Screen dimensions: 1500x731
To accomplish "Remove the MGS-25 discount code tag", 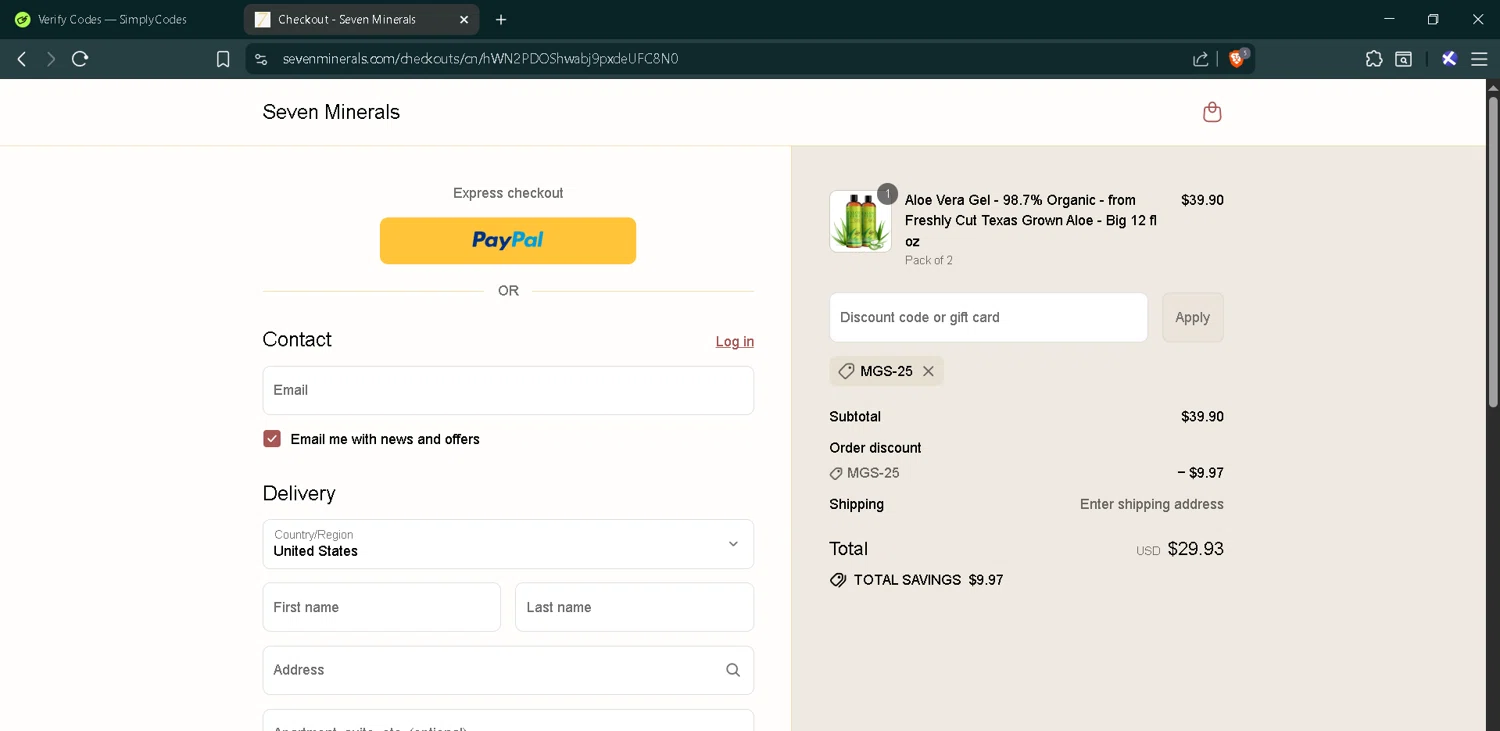I will [x=928, y=371].
